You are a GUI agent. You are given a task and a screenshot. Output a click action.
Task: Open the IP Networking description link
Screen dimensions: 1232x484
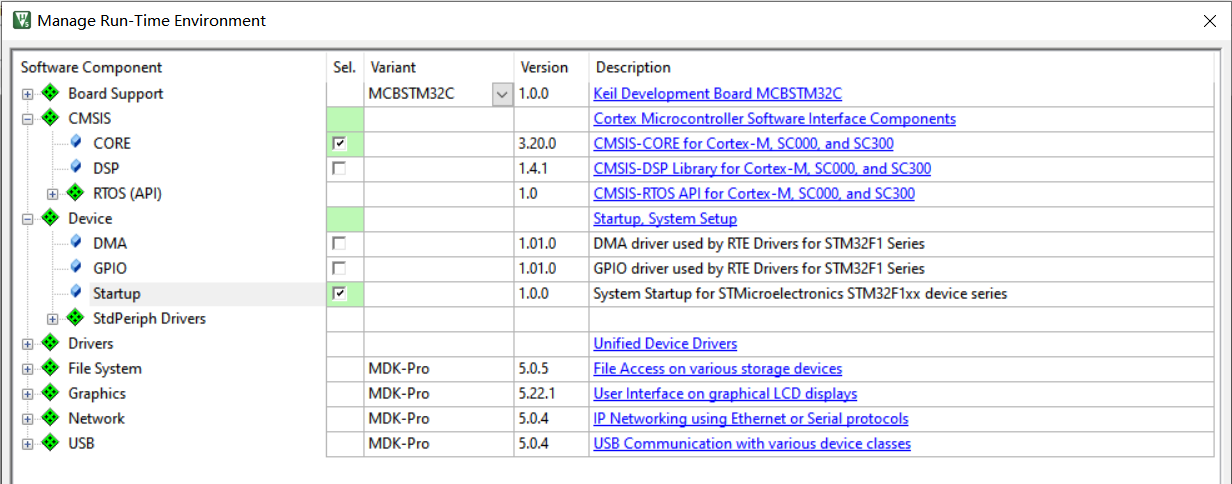(751, 419)
